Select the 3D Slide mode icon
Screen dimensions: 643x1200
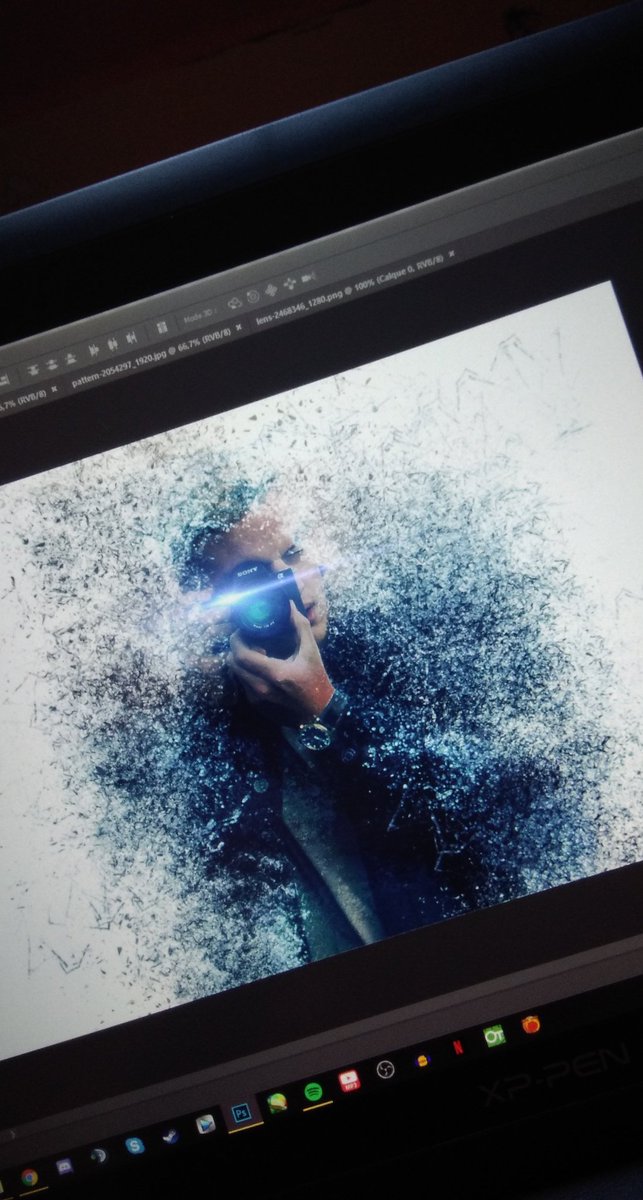click(289, 283)
